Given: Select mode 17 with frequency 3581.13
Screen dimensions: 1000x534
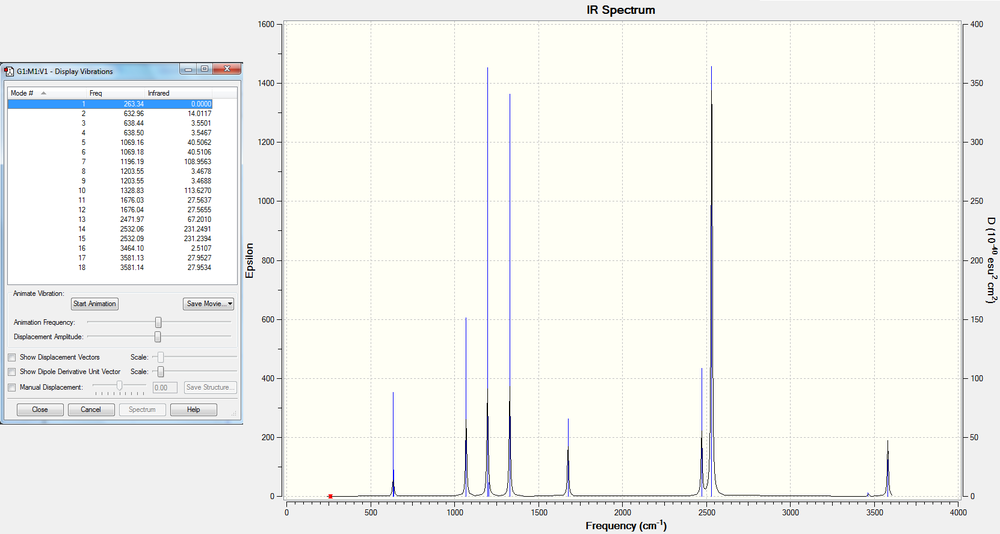Looking at the screenshot, I should click(x=110, y=258).
